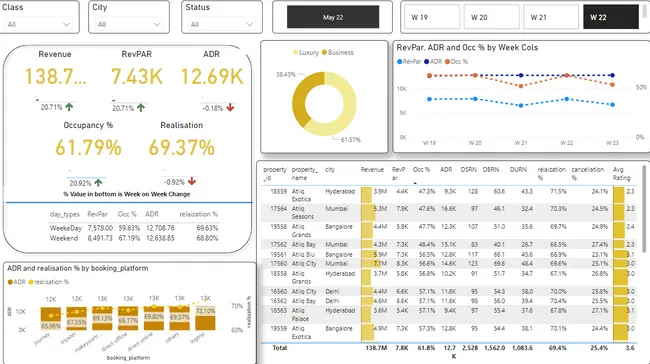Click the 69.37% Realisation KPI value
Viewport: 650px width, 364px height.
point(182,148)
